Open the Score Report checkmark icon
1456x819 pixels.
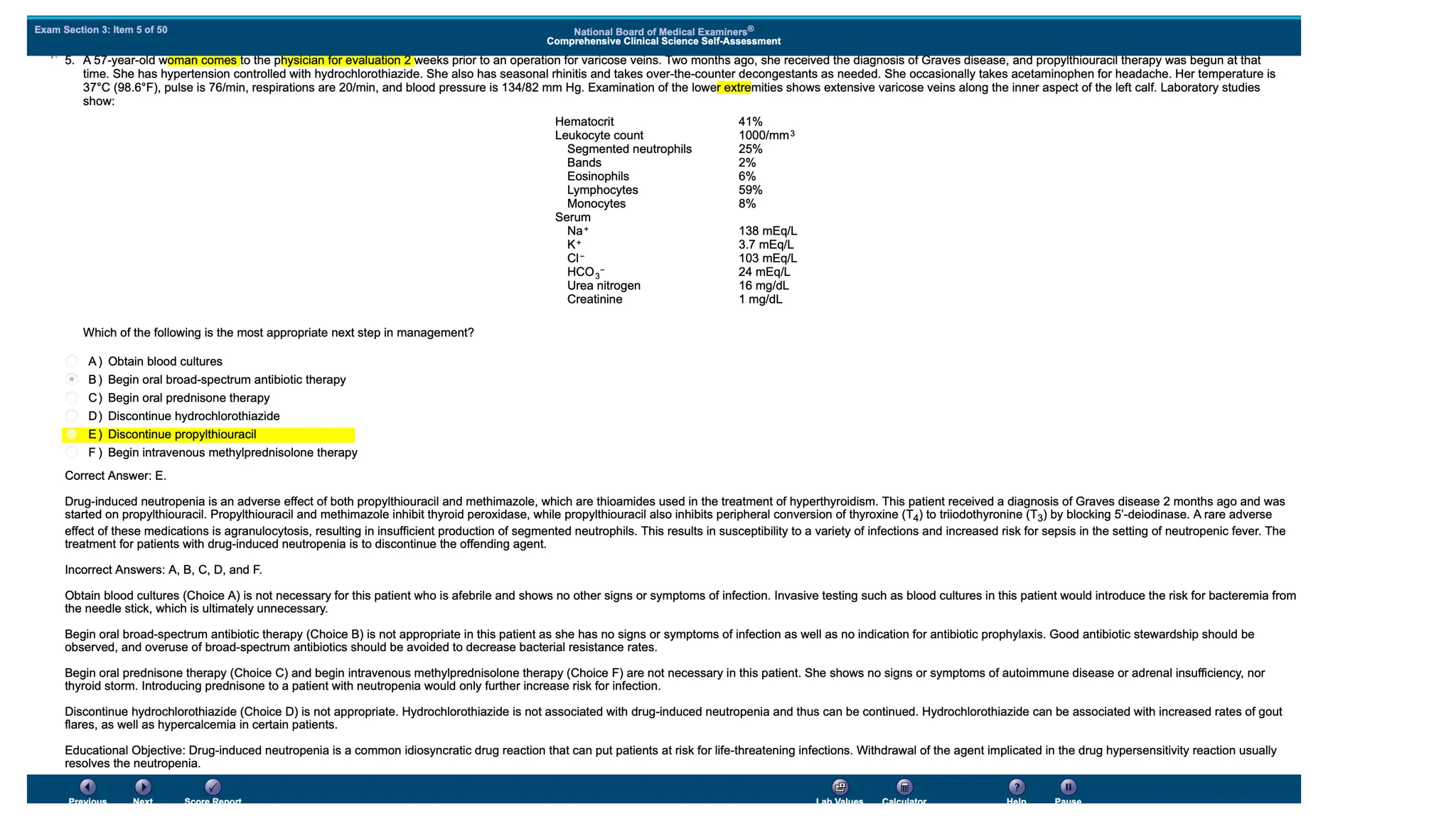(x=213, y=787)
